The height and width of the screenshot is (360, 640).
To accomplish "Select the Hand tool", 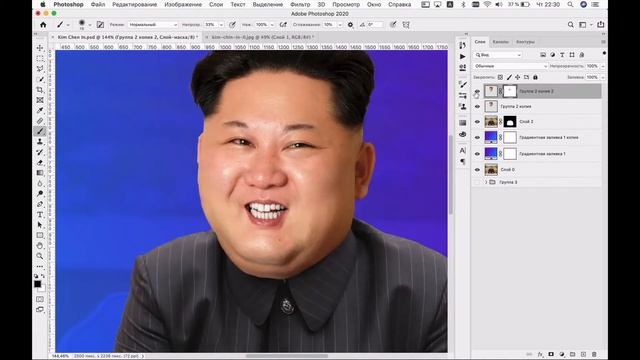I will coord(40,246).
